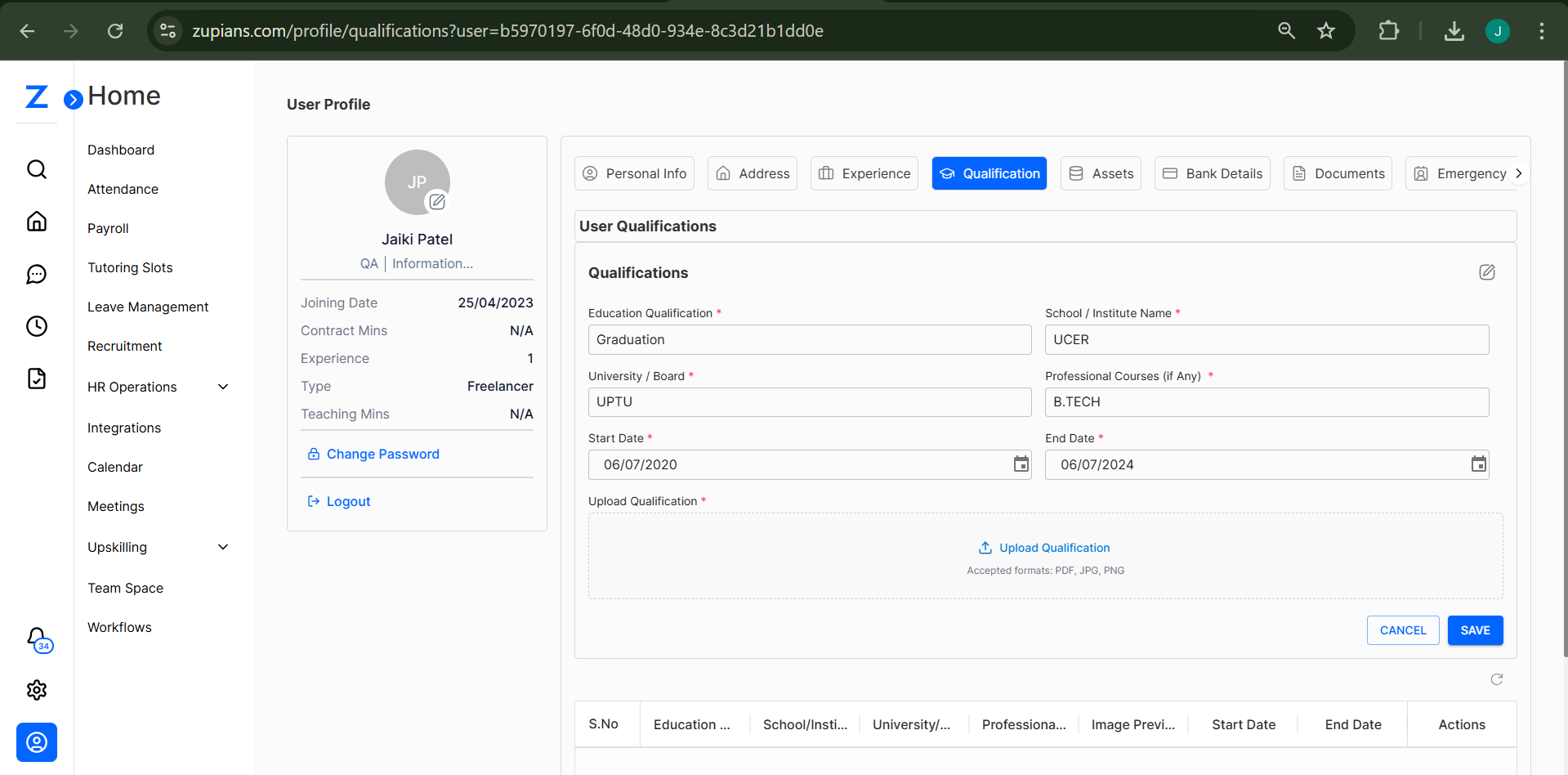Click the refresh icon above qualifications table
The width and height of the screenshot is (1568, 775).
click(x=1496, y=679)
